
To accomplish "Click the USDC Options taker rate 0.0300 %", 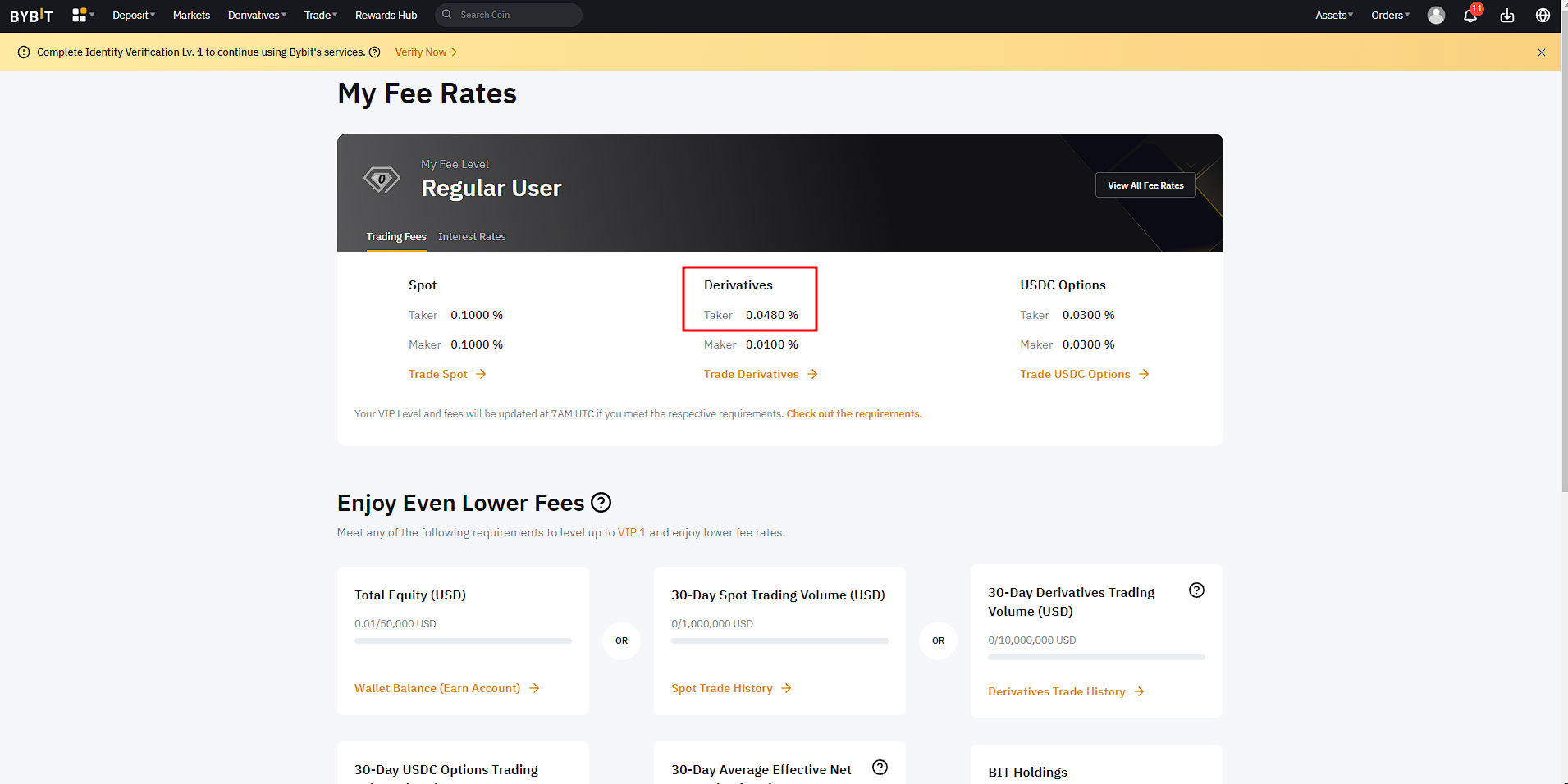I will 1089,315.
